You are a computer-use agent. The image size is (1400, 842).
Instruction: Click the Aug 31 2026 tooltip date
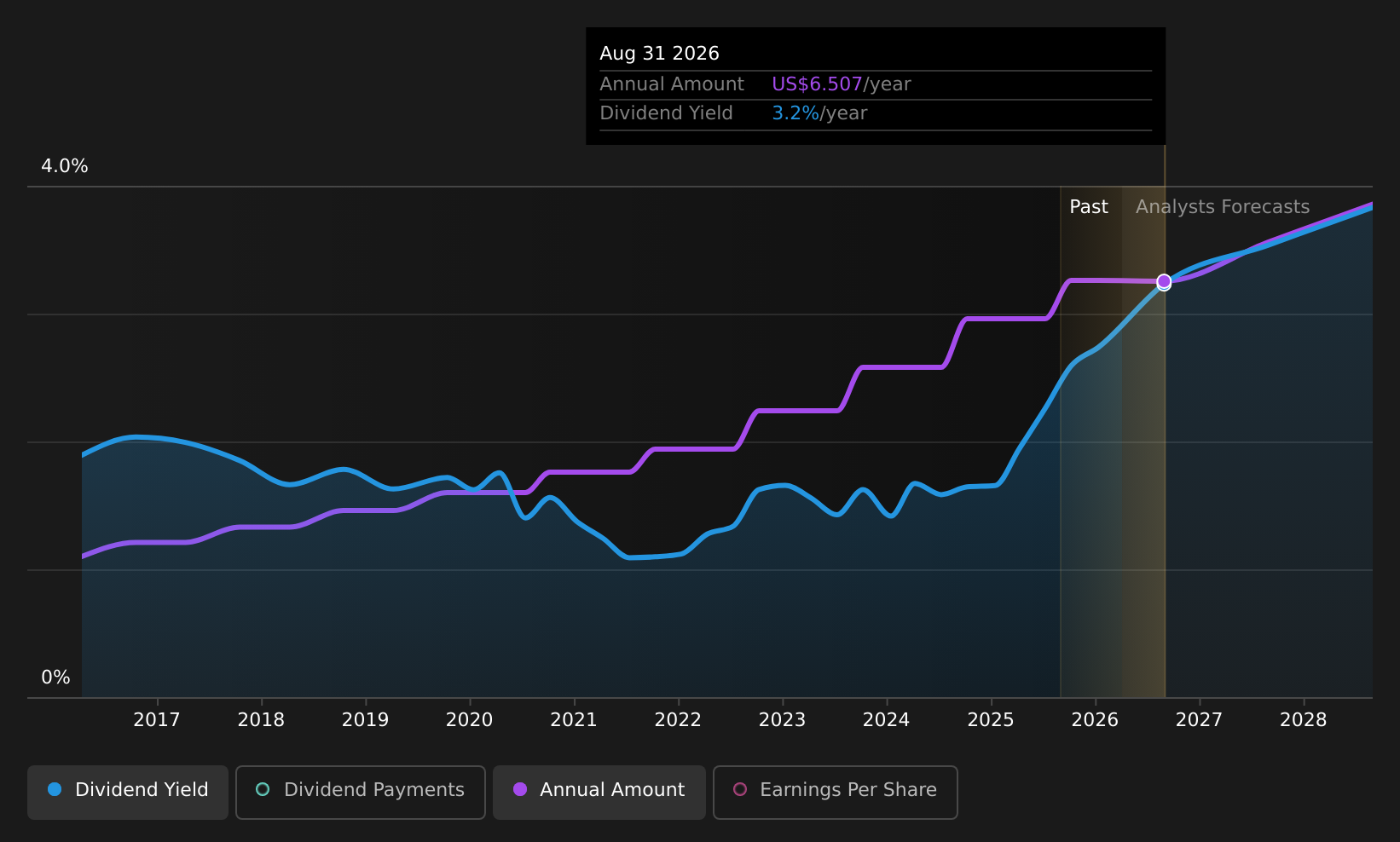coord(659,54)
